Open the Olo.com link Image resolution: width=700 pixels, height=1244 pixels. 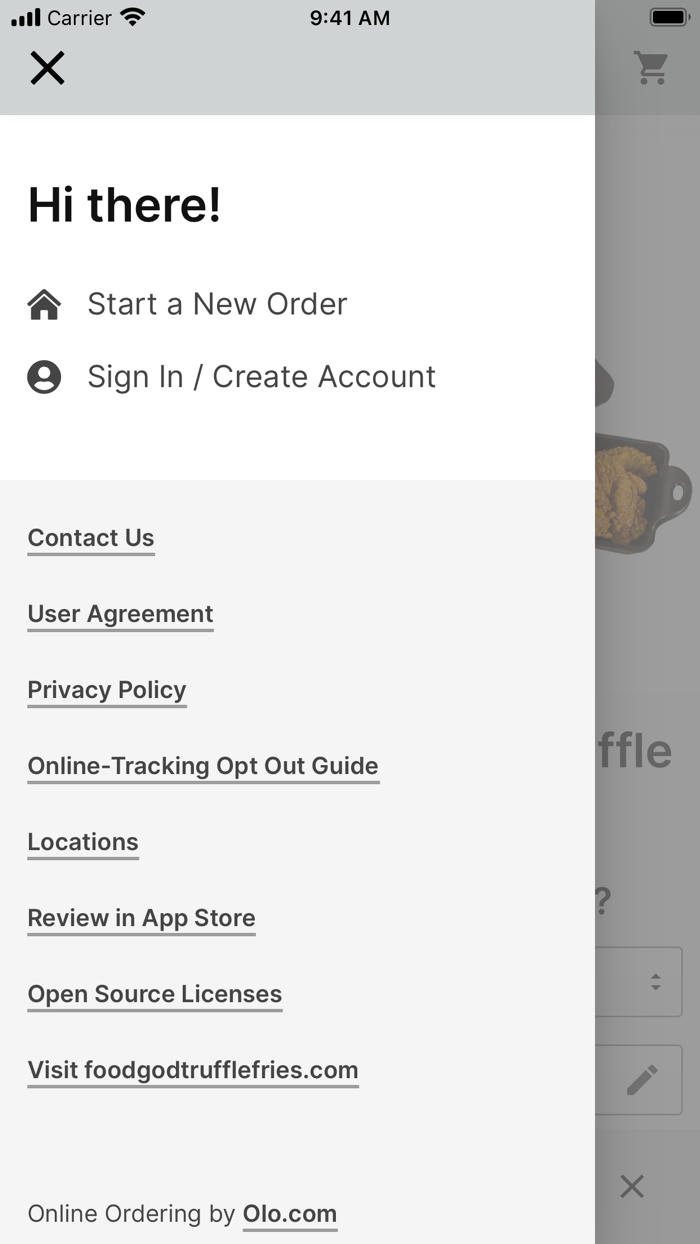(290, 1214)
